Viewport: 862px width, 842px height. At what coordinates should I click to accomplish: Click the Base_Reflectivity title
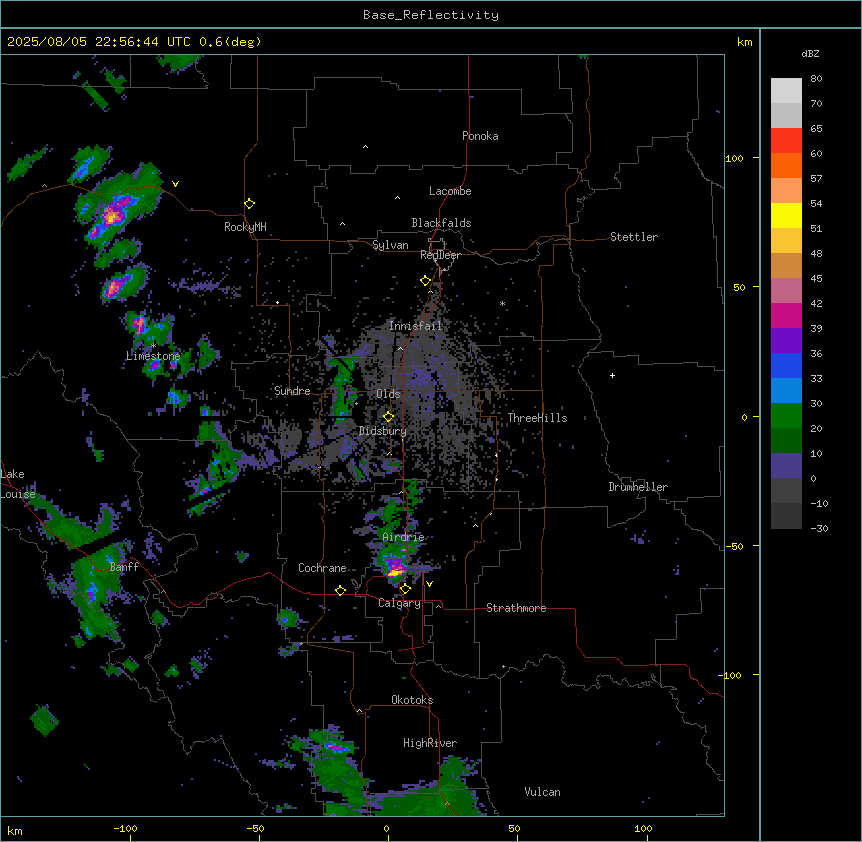431,15
